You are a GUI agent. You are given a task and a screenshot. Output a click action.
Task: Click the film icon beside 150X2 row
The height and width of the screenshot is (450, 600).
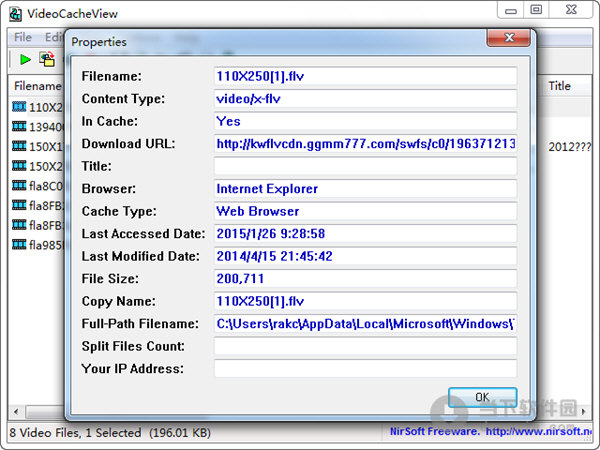[x=19, y=166]
